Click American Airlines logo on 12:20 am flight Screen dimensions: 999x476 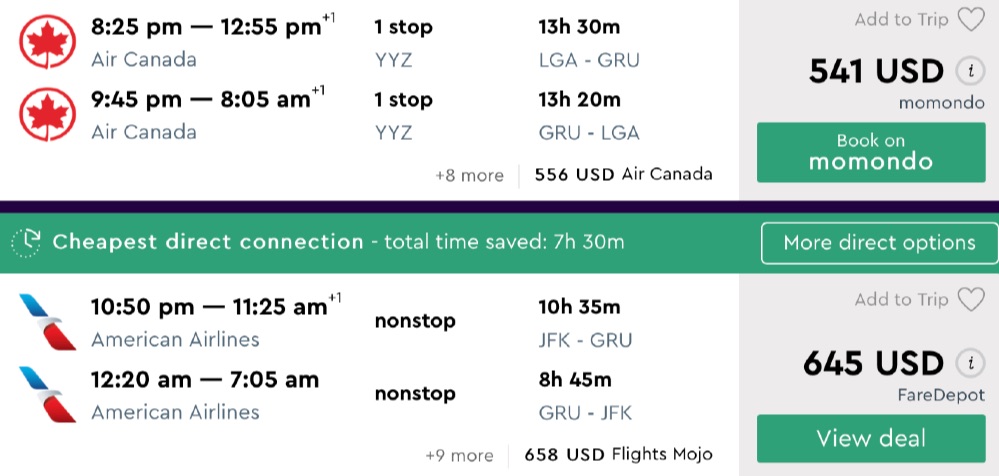click(46, 393)
